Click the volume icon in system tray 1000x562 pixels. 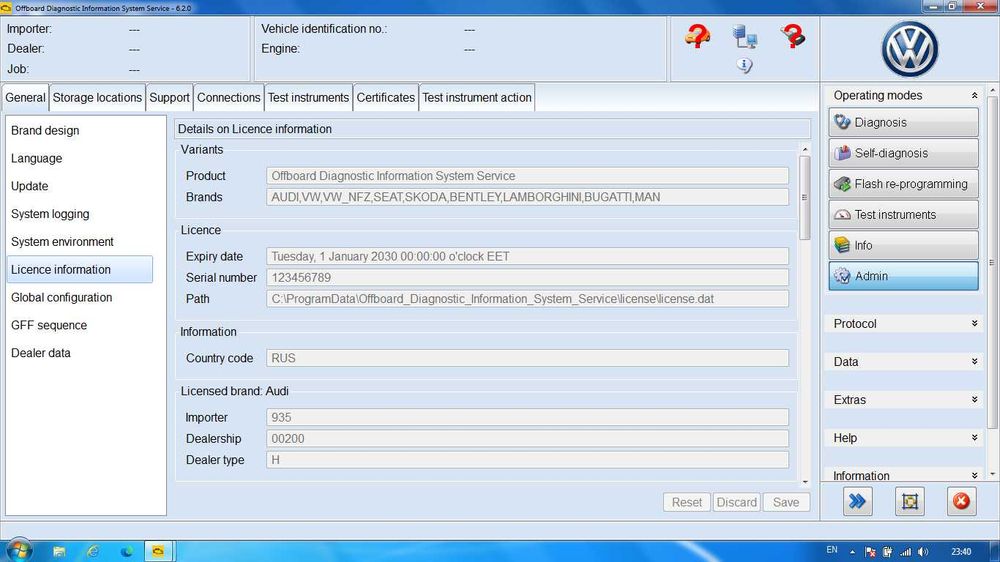coord(923,552)
